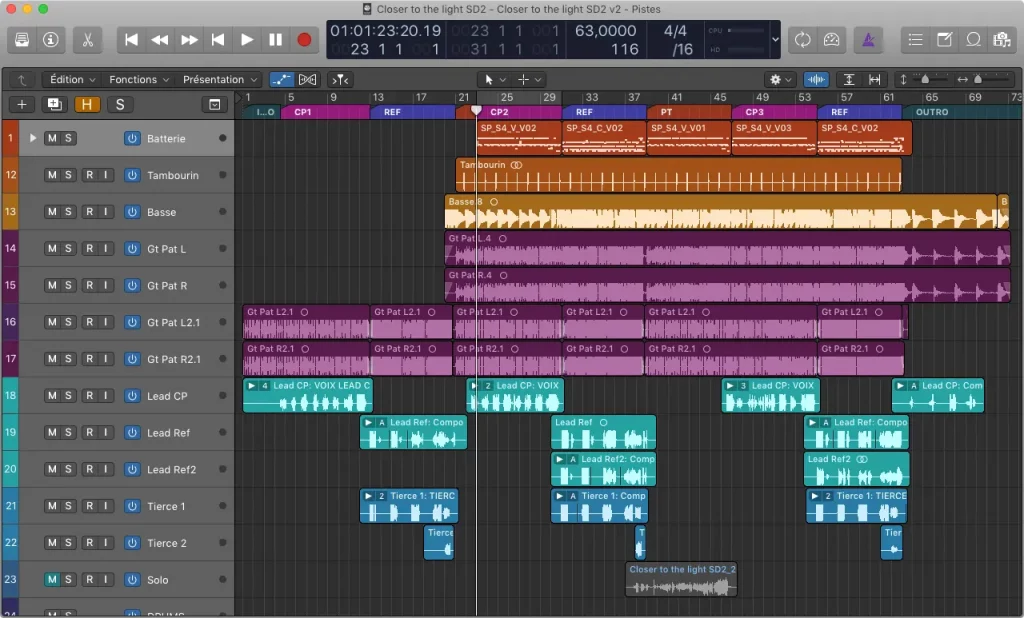
Task: Toggle the purple metronome click
Action: click(868, 40)
